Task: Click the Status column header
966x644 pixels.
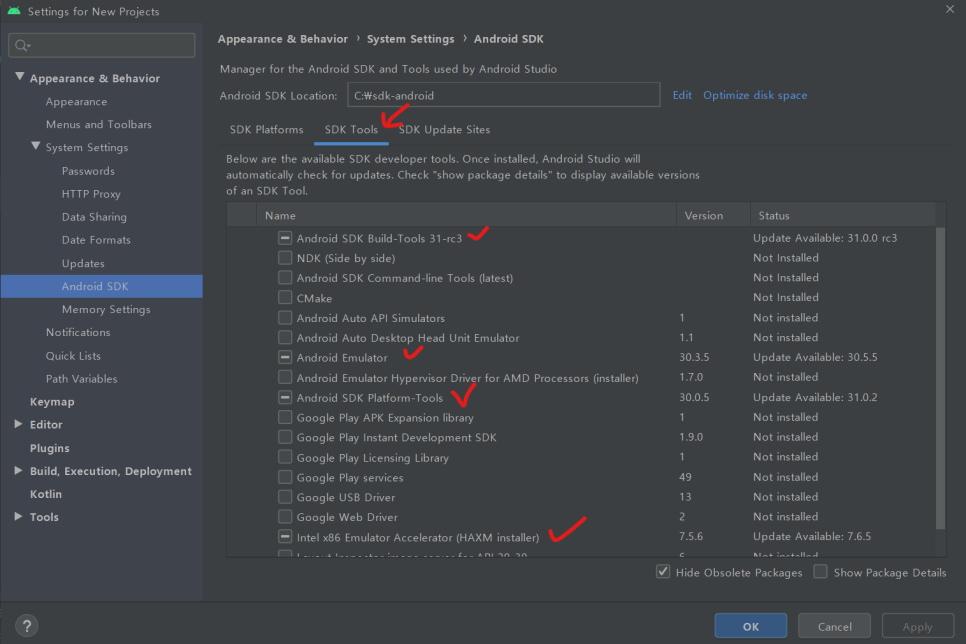Action: click(843, 215)
